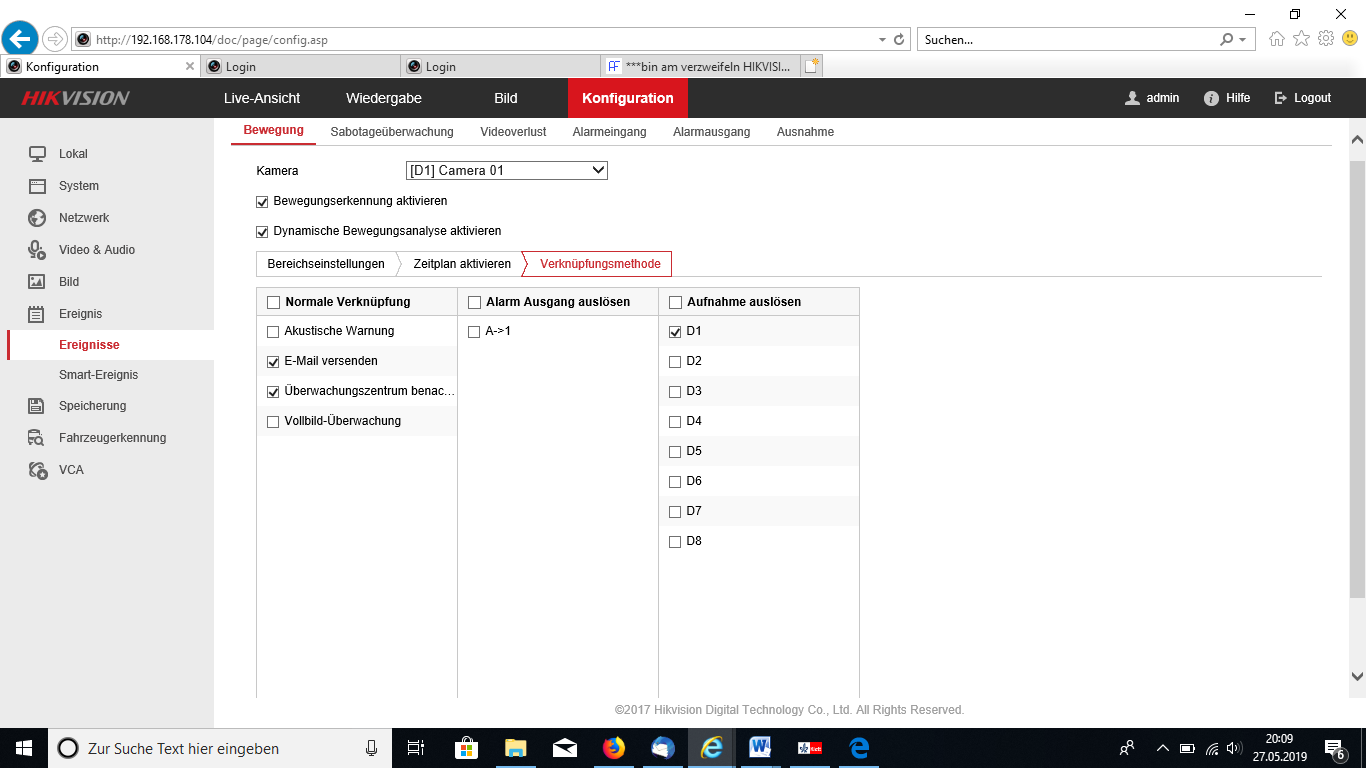This screenshot has width=1366, height=768.
Task: Open the System sidebar icon
Action: coord(37,186)
